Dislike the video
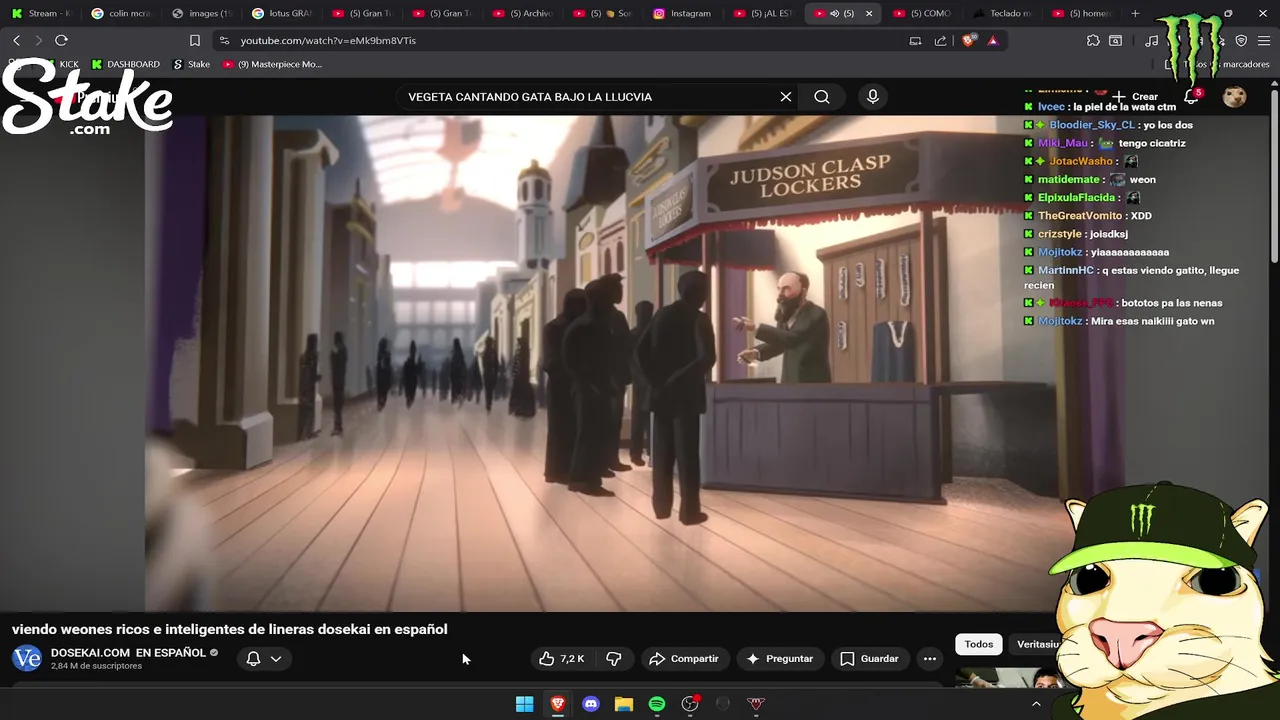 click(x=614, y=658)
